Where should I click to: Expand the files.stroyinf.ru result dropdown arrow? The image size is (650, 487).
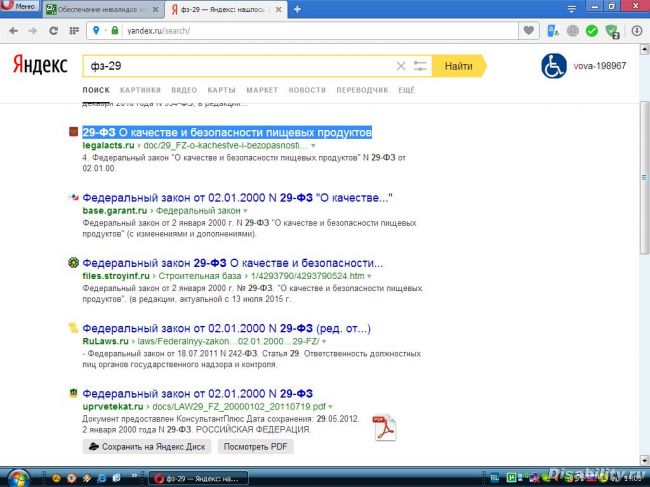[369, 276]
